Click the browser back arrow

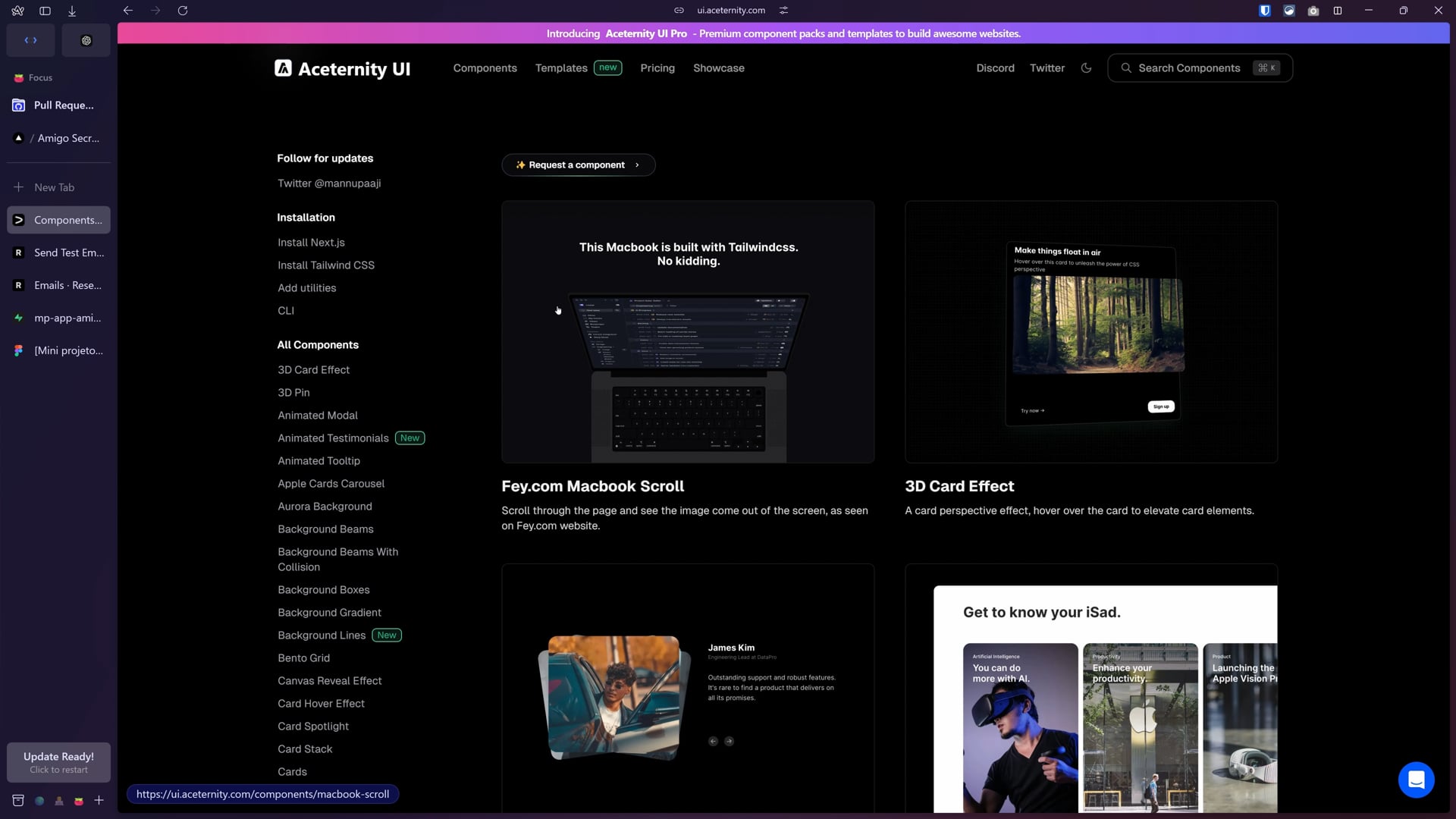[128, 11]
